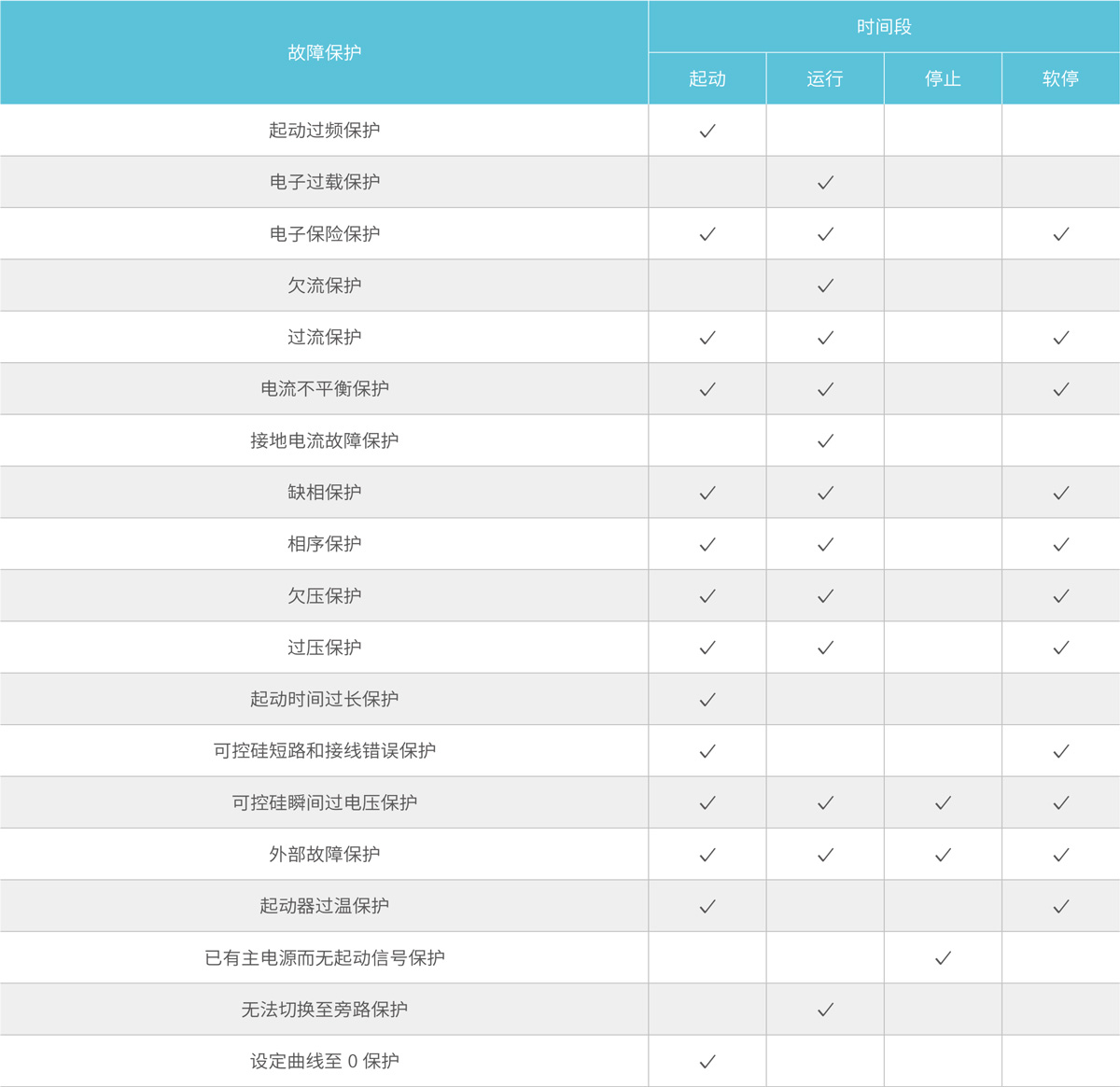Click the 故障保护 header cell
The height and width of the screenshot is (1087, 1120).
point(324,52)
